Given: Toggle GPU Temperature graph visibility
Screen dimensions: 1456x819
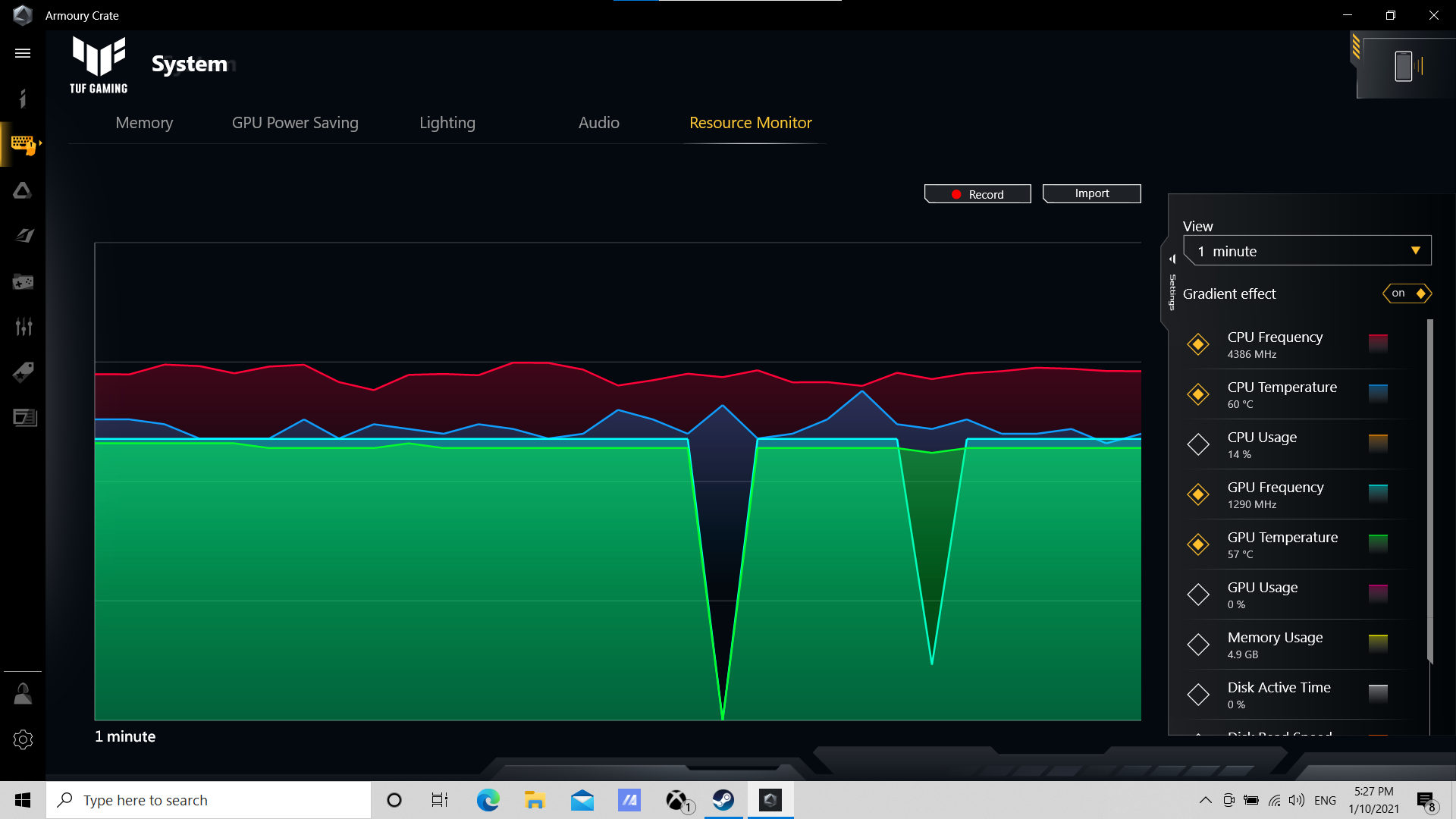Looking at the screenshot, I should (1198, 544).
